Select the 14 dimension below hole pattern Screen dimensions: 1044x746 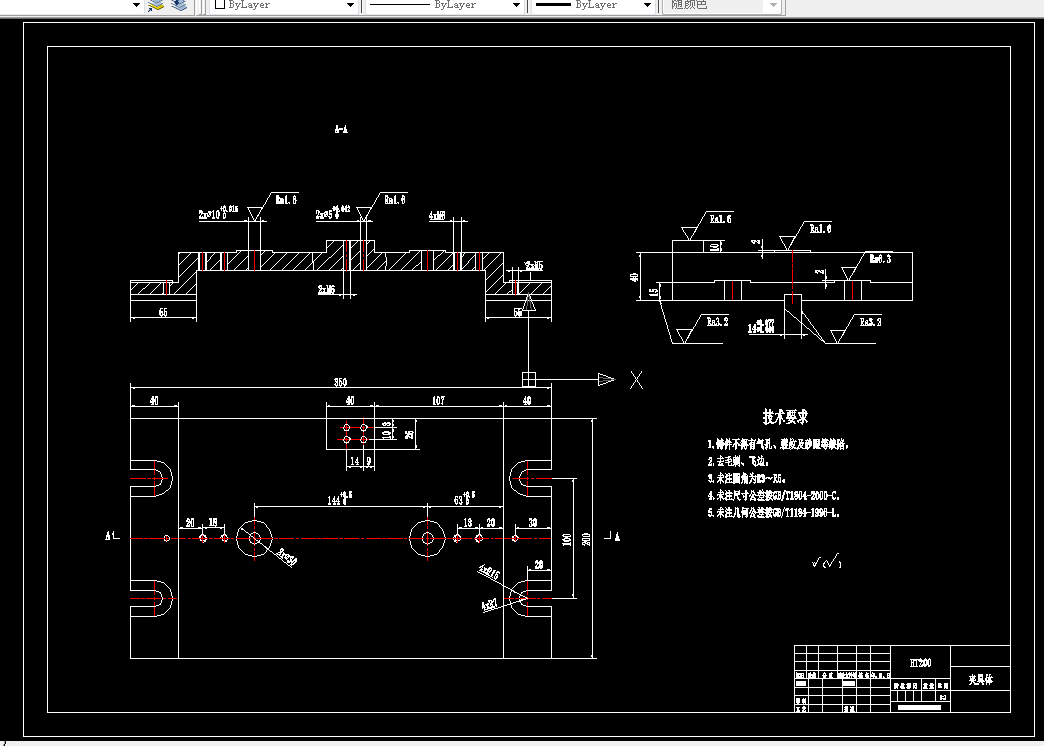pos(354,461)
